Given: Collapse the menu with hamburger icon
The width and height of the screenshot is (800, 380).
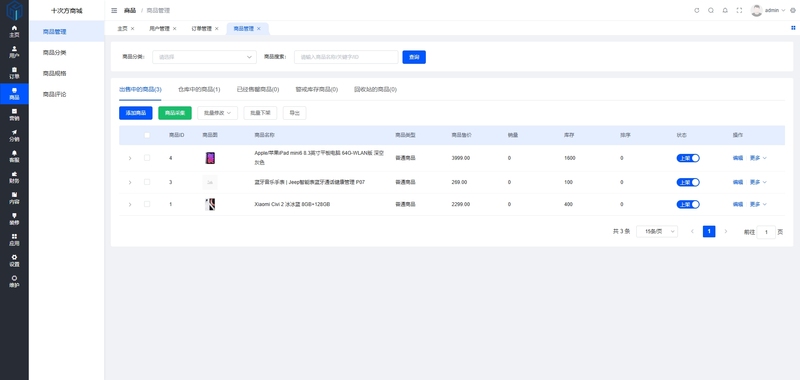Looking at the screenshot, I should tap(114, 10).
